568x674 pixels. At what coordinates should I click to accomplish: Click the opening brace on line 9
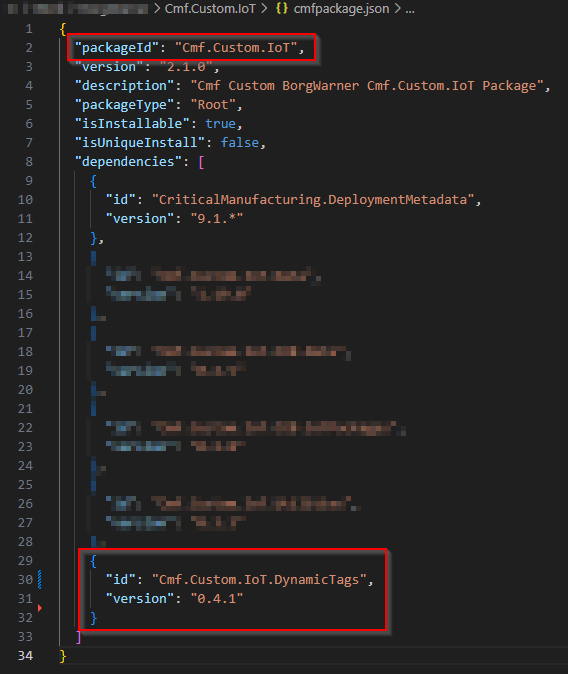pos(93,181)
